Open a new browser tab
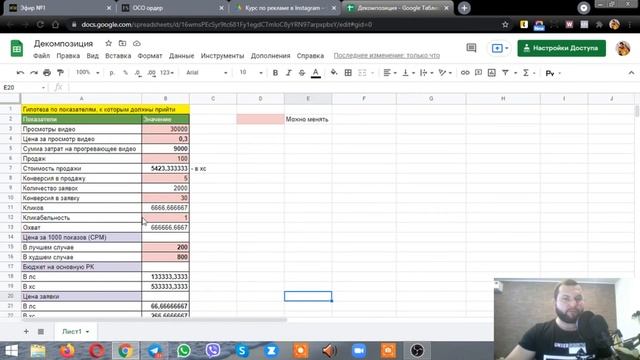The image size is (640, 360). [464, 8]
